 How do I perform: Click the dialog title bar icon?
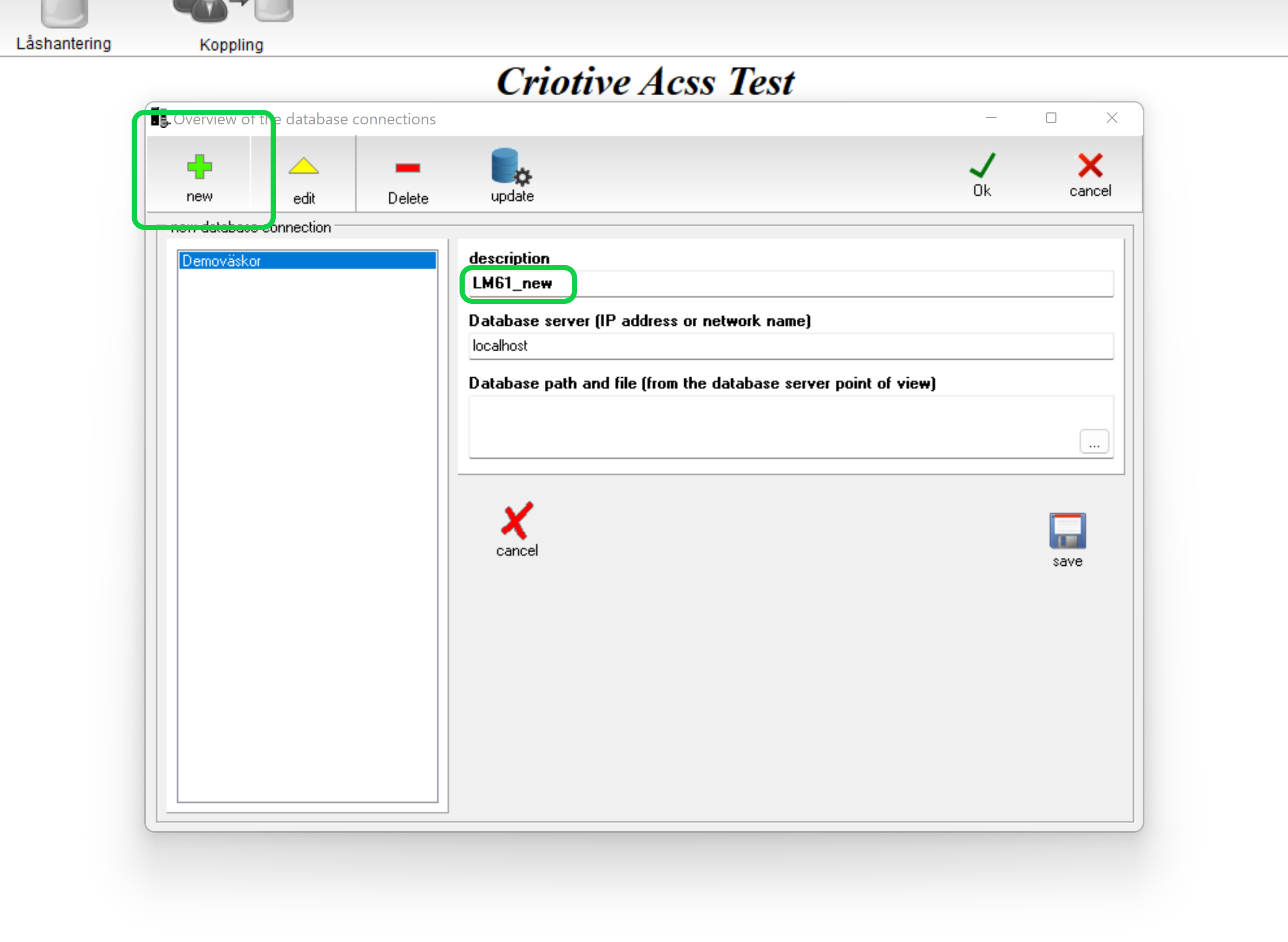159,119
